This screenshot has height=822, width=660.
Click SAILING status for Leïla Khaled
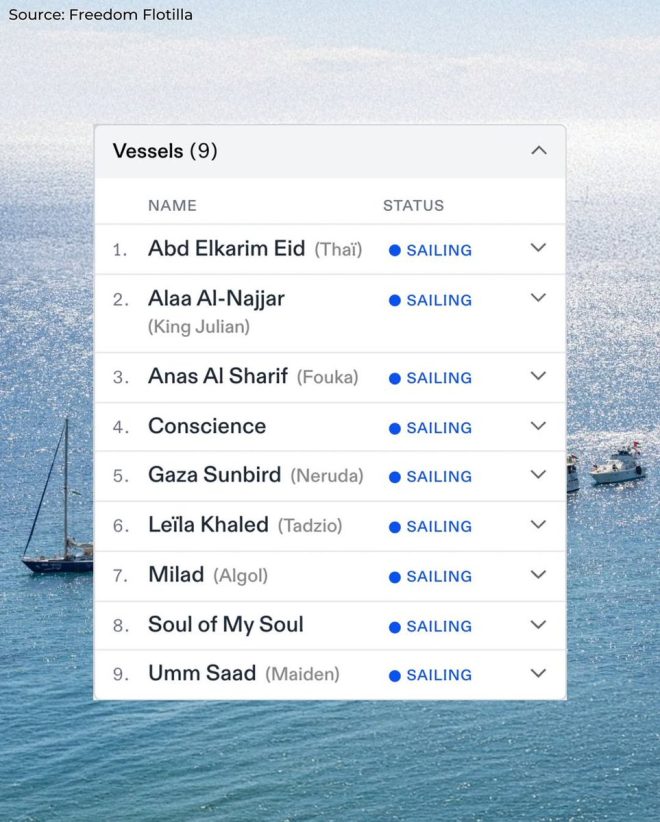pyautogui.click(x=439, y=527)
